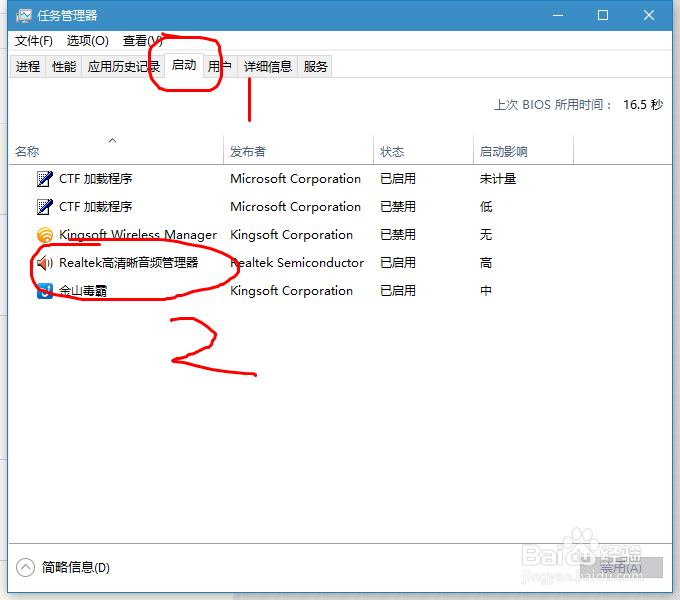
Task: Sort by the 状态 column header
Action: (423, 150)
